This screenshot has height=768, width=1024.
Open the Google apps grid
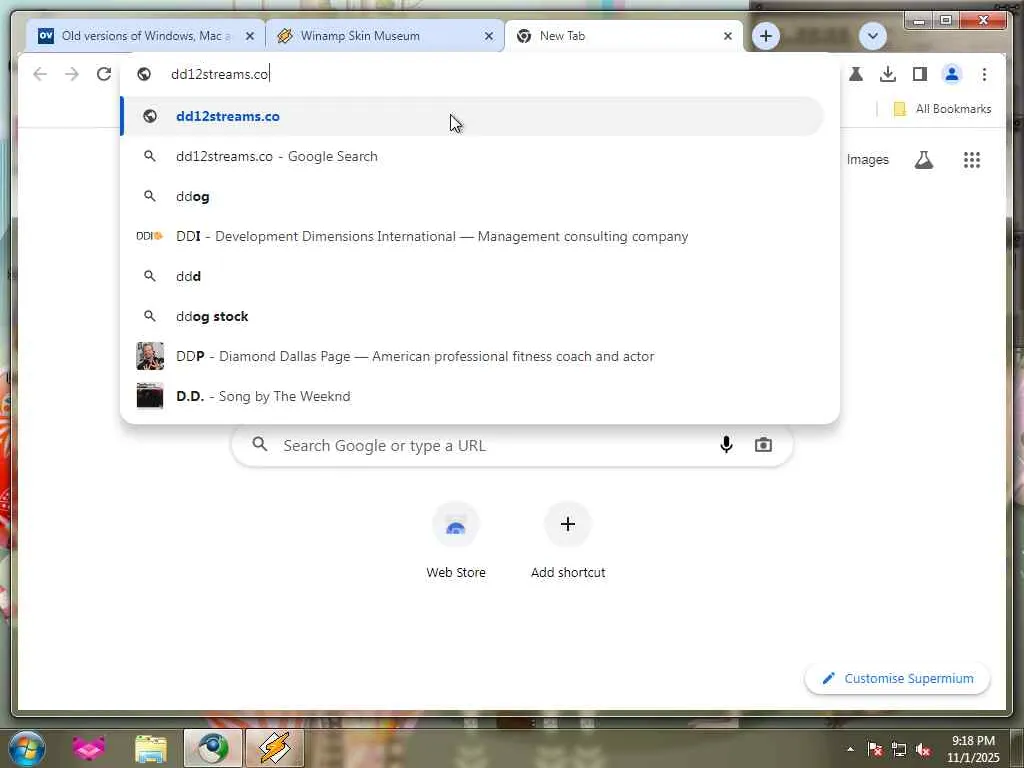tap(972, 160)
